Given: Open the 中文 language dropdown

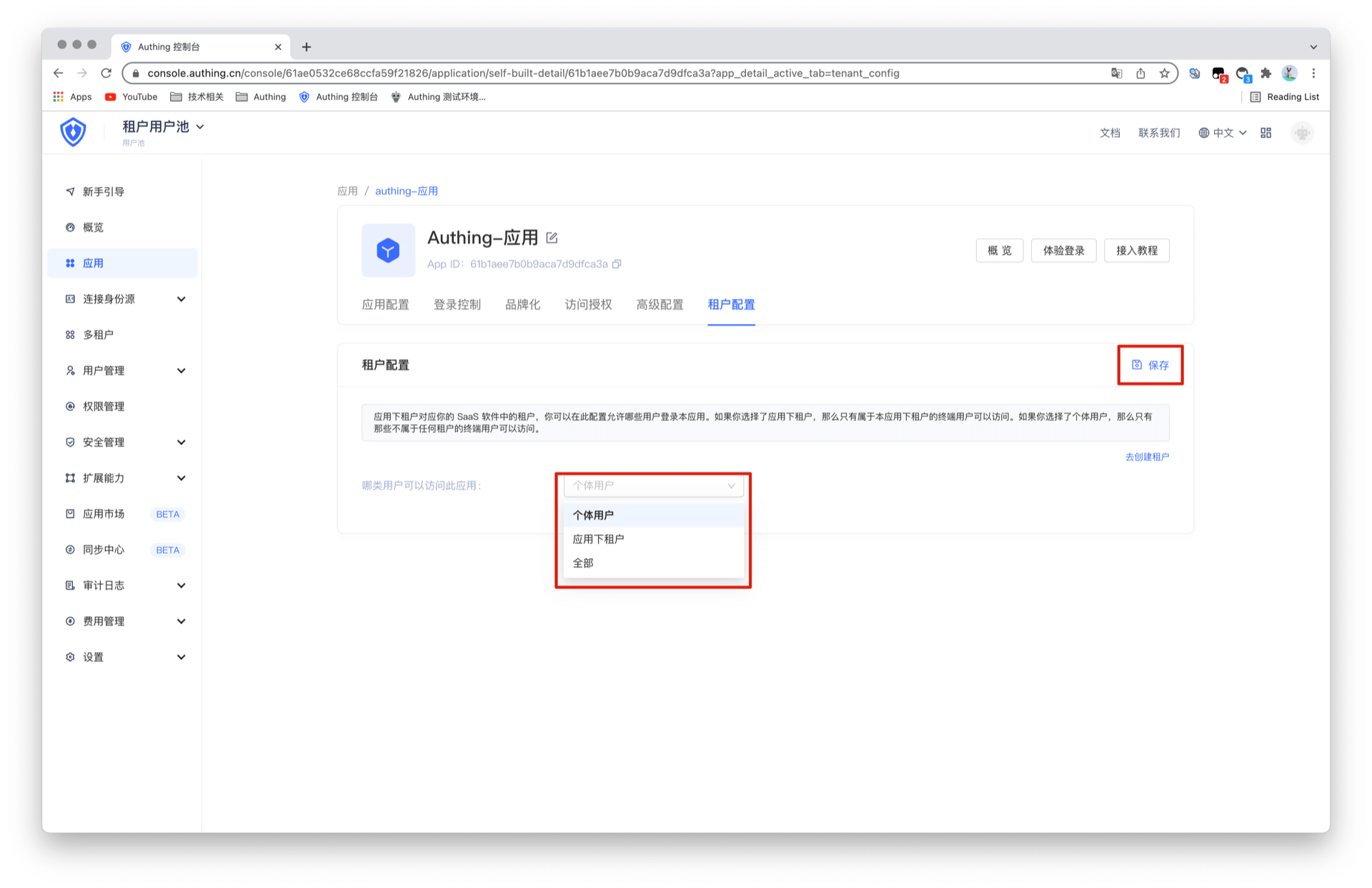Looking at the screenshot, I should point(1223,133).
